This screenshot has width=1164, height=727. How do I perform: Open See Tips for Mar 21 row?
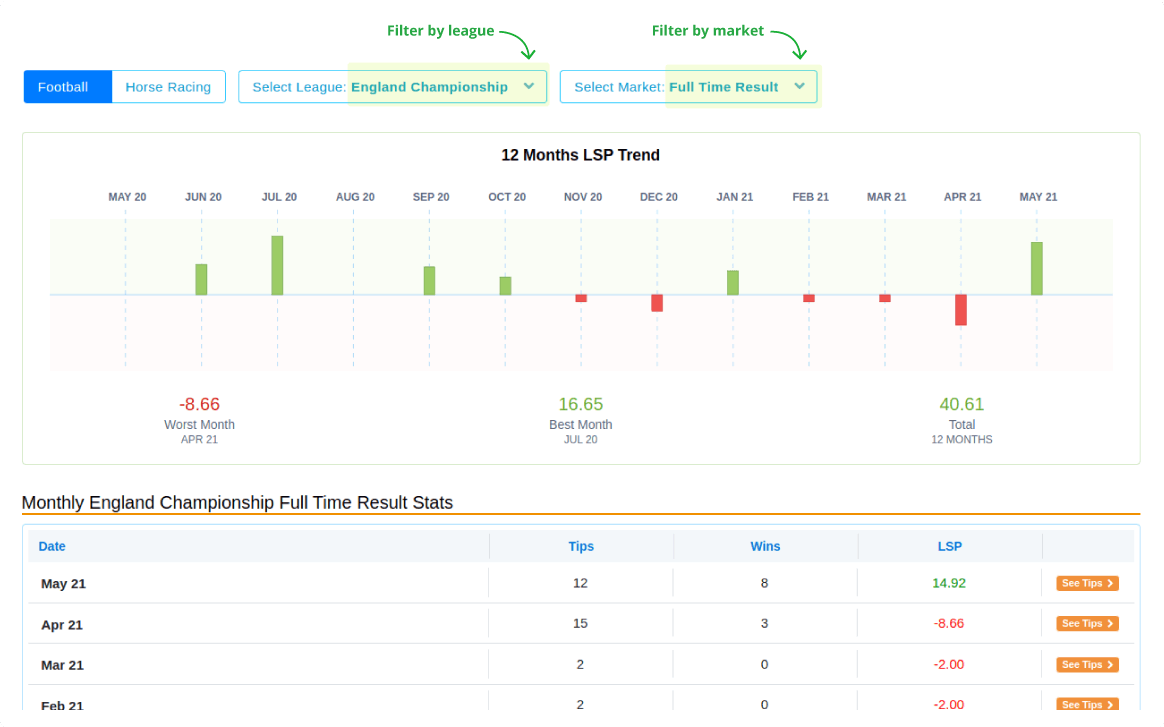tap(1087, 665)
